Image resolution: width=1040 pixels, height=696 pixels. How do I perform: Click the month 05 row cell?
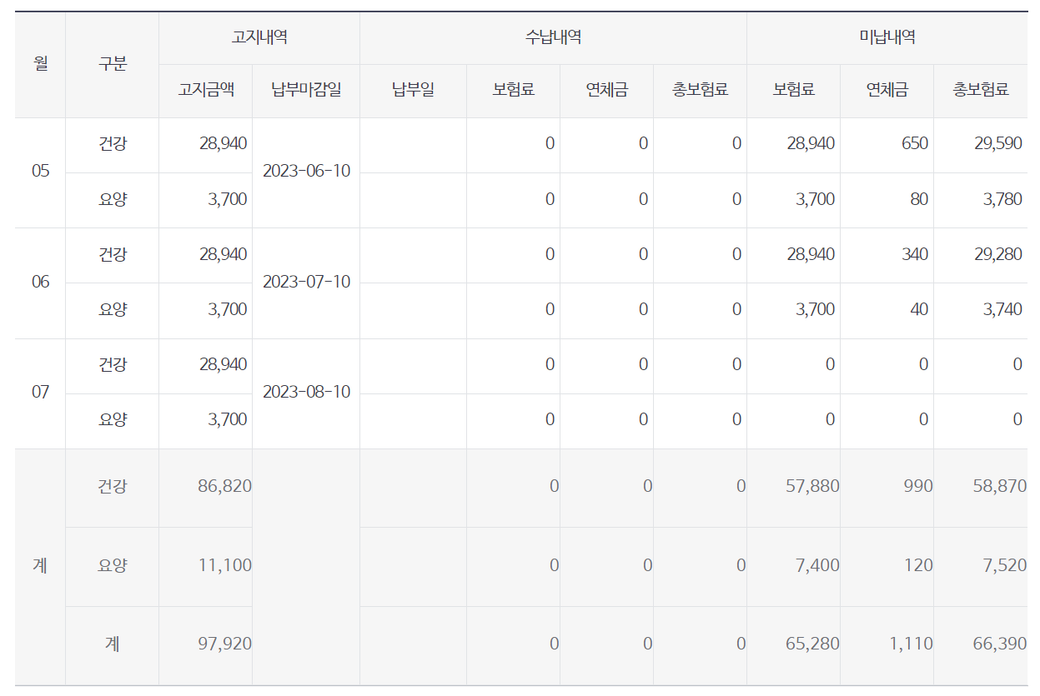(x=40, y=171)
